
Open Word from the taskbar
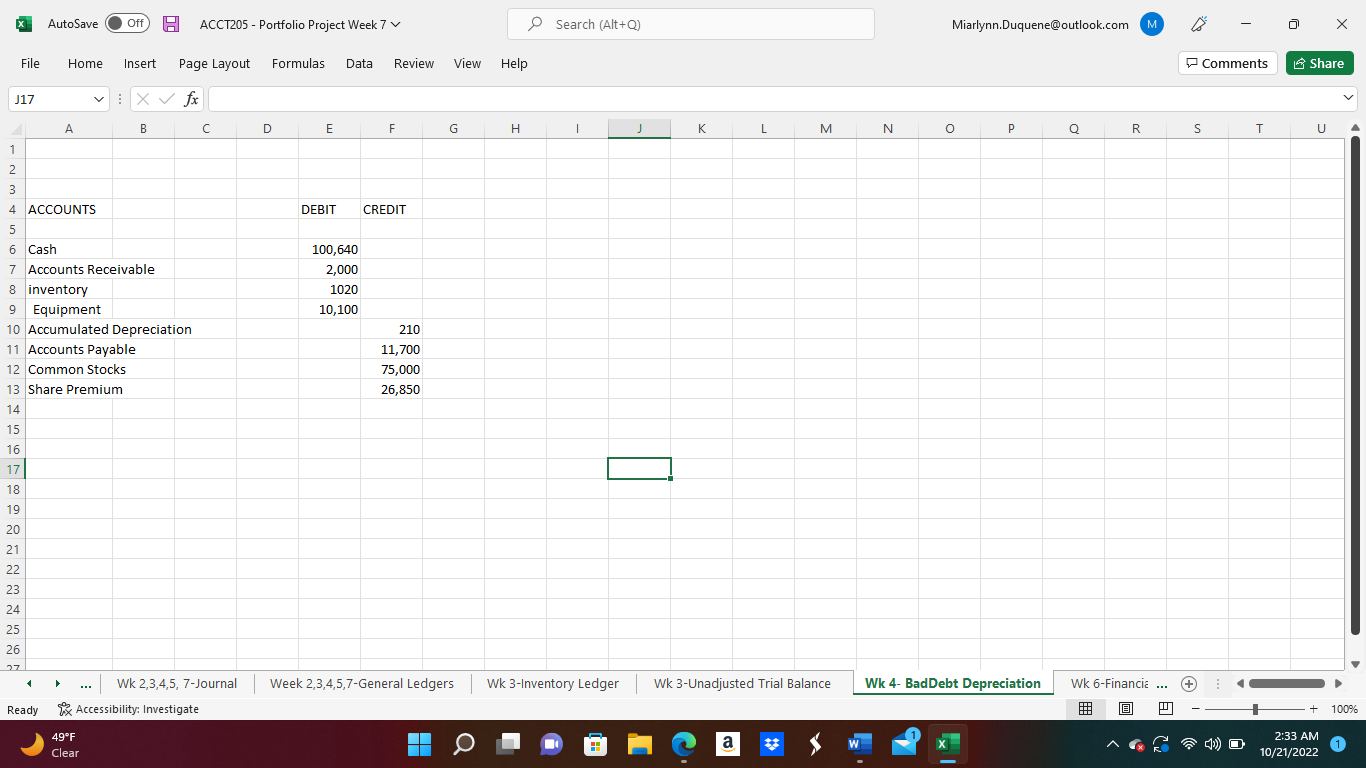[x=859, y=744]
